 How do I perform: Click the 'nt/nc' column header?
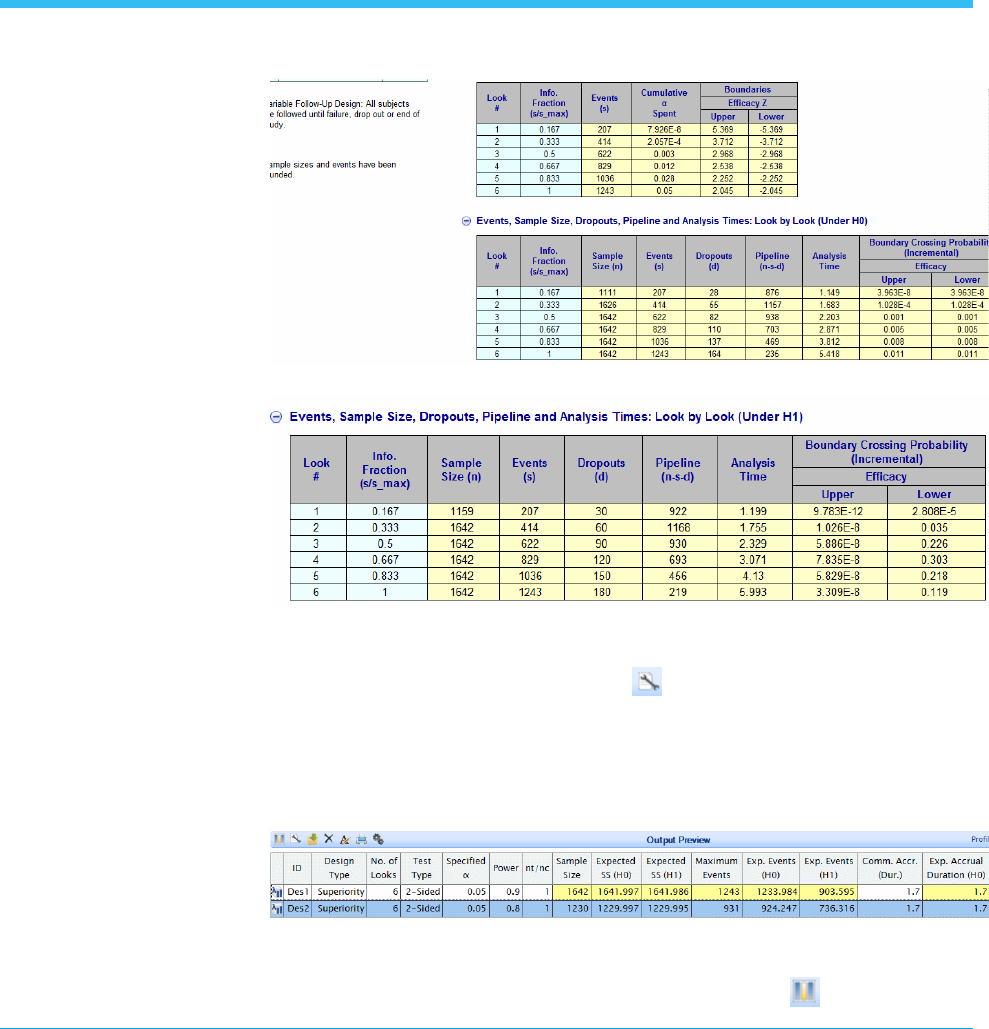(x=537, y=868)
